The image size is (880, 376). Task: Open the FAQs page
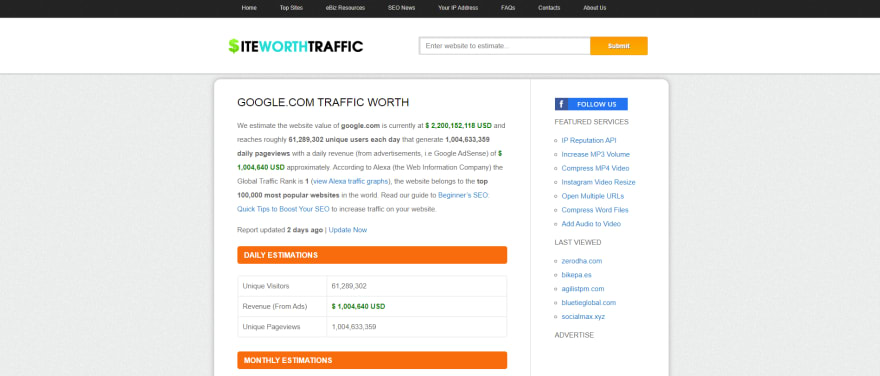[508, 8]
